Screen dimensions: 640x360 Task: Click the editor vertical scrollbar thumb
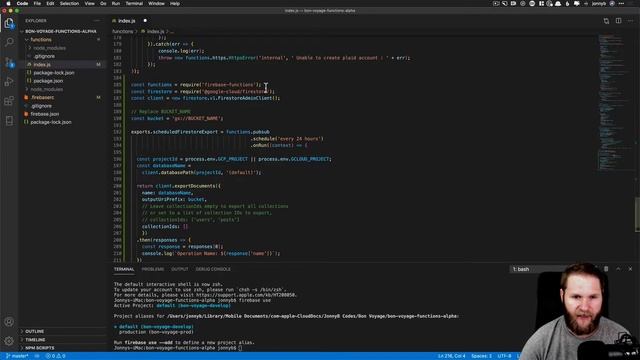tap(637, 216)
